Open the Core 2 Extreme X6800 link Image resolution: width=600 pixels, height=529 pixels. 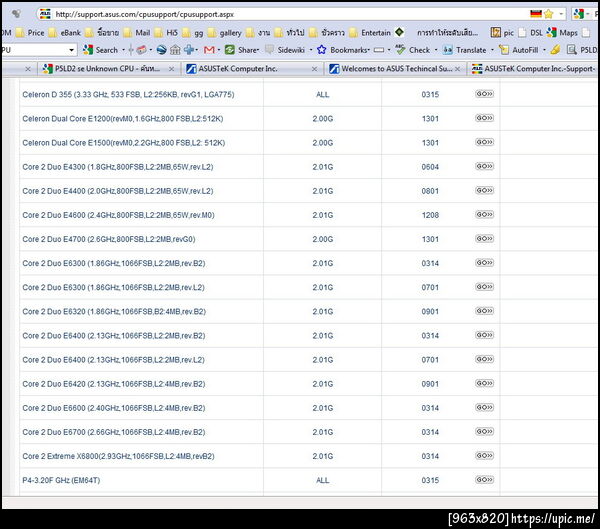pos(118,456)
